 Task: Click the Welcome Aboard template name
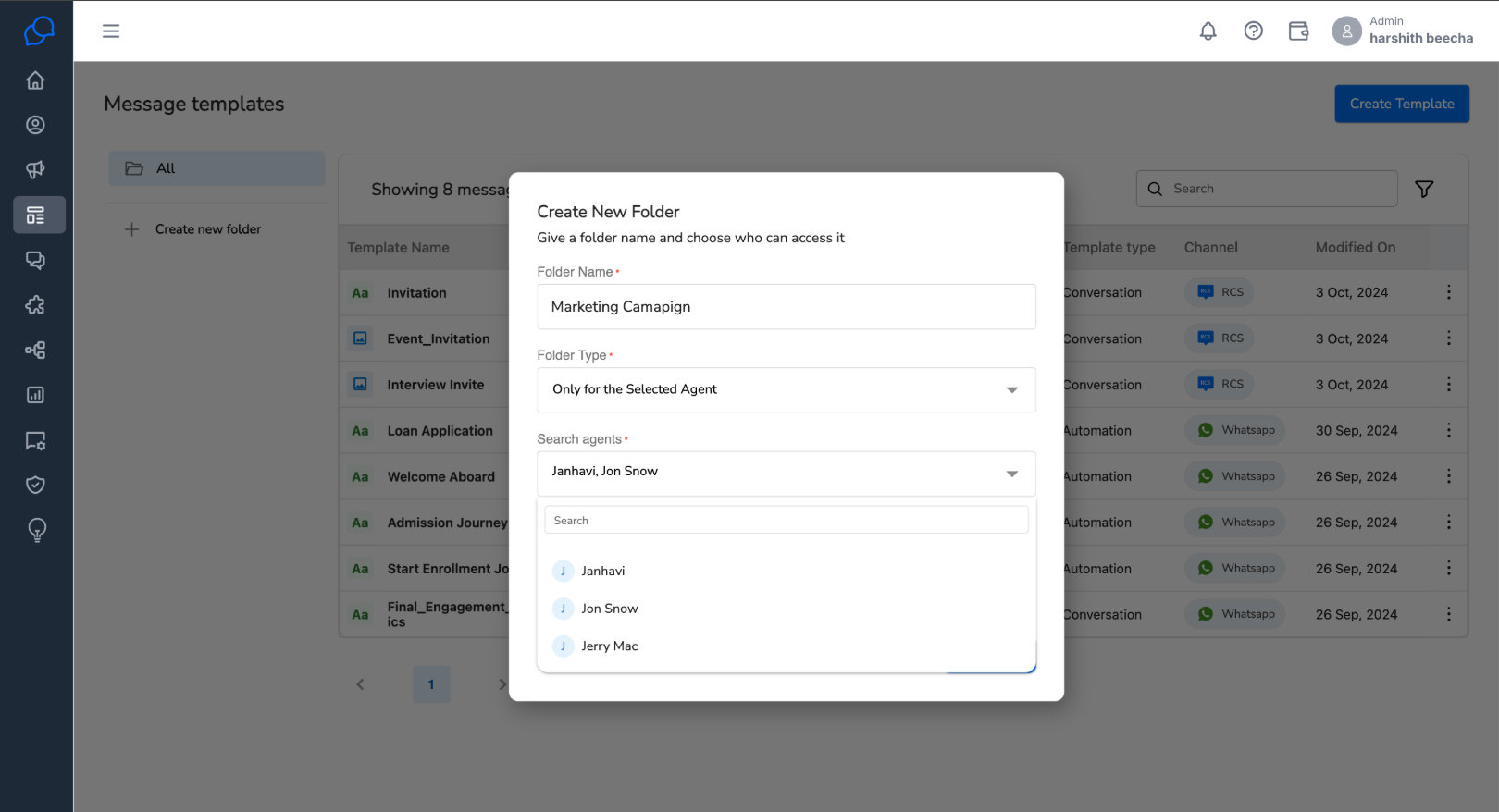(x=441, y=477)
